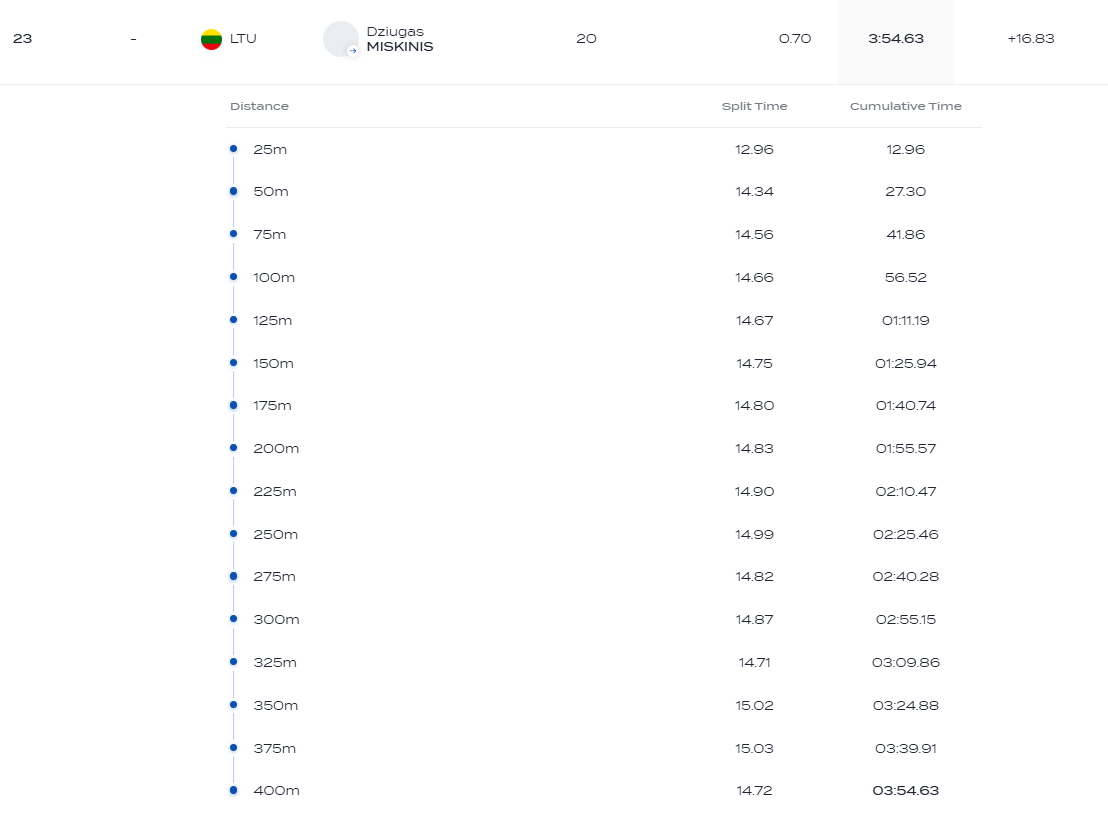Click the Split Time column header
Image resolution: width=1108 pixels, height=819 pixels.
point(754,106)
